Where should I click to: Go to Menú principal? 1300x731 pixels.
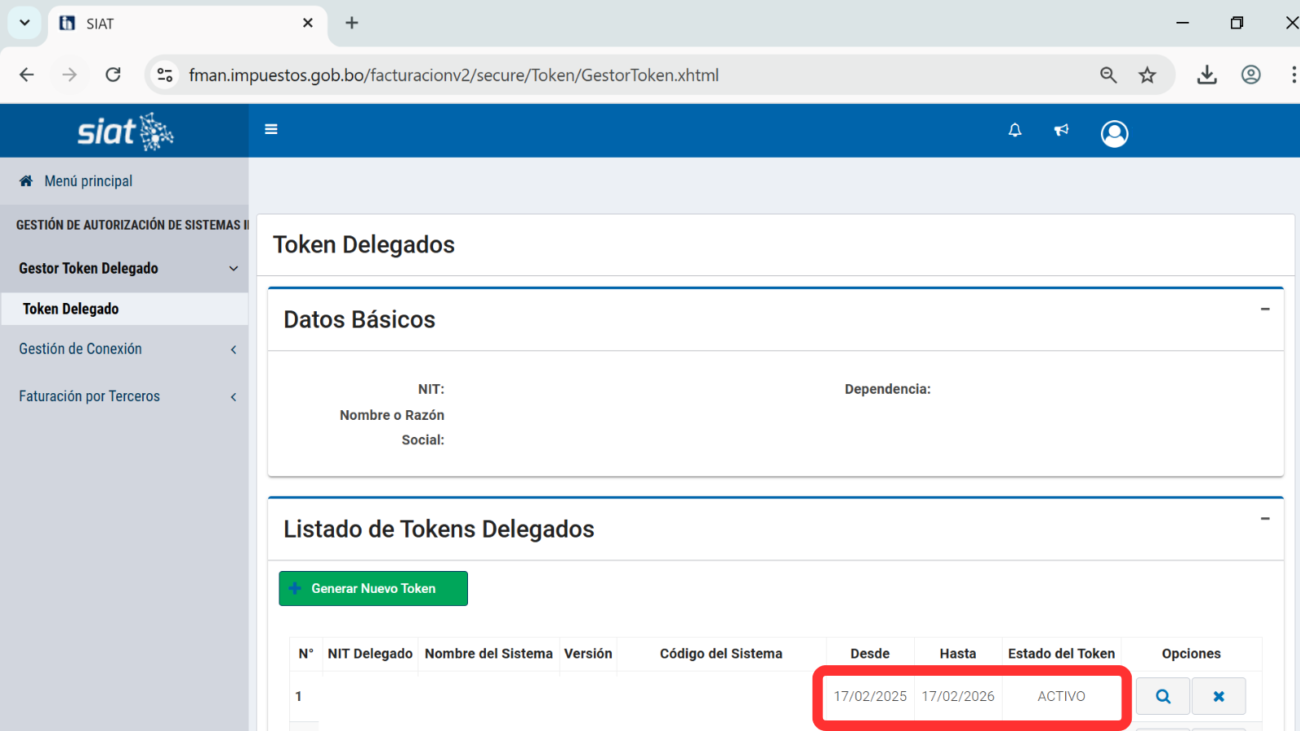click(x=88, y=181)
